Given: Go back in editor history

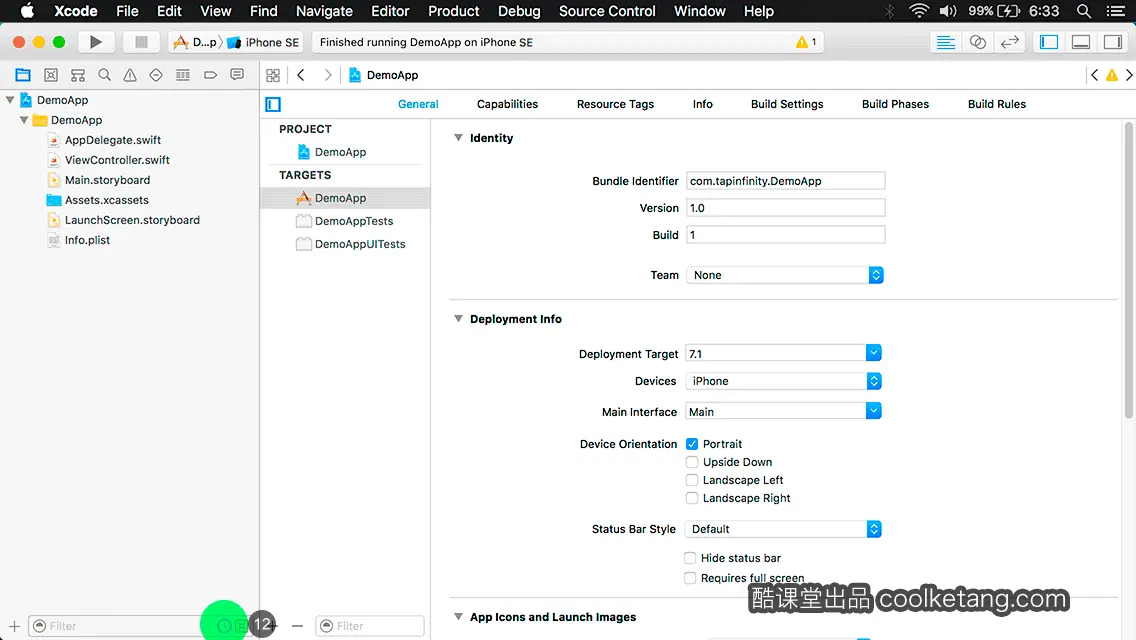Looking at the screenshot, I should click(301, 75).
